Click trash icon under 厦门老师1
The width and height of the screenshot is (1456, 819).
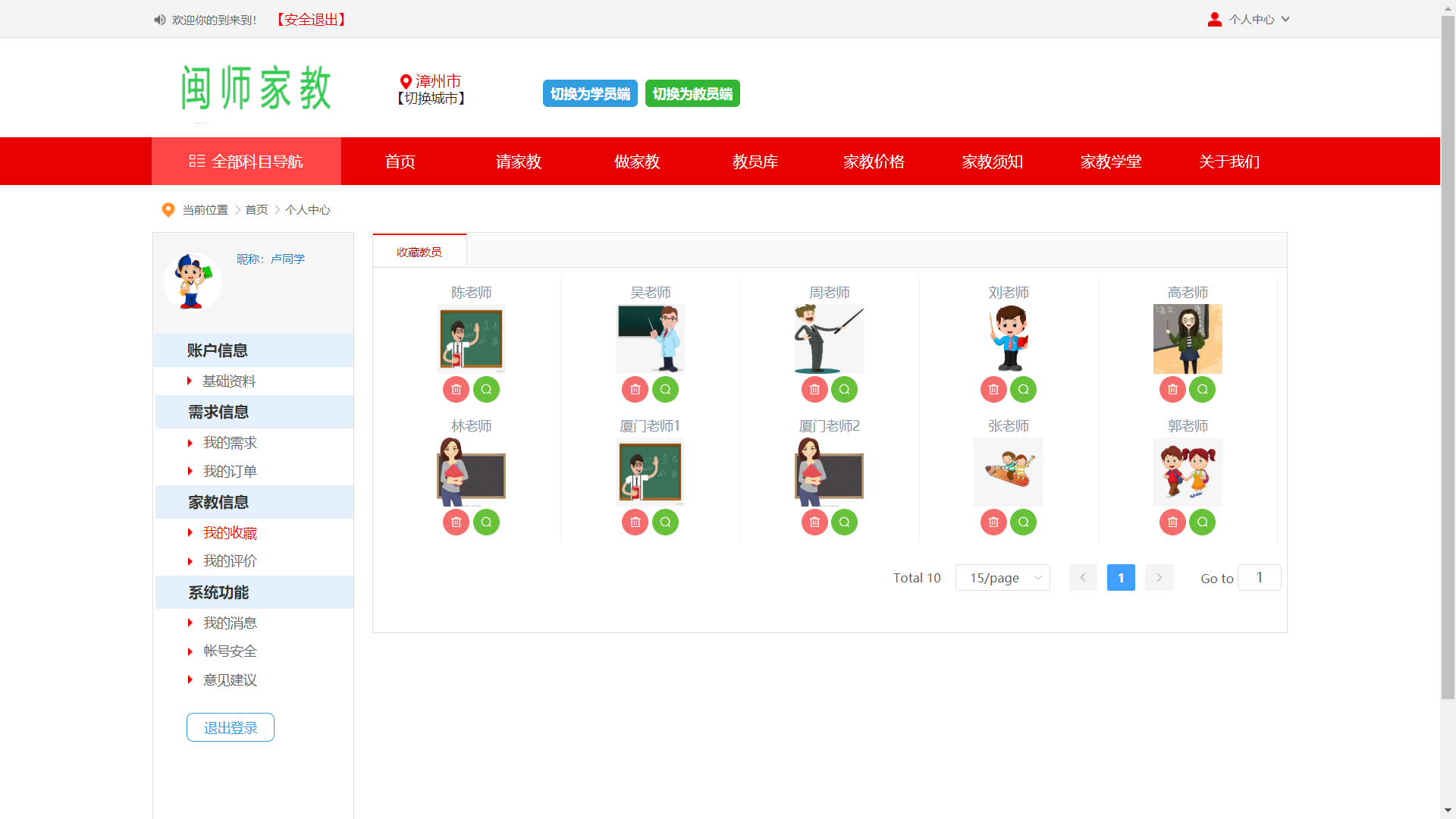(x=635, y=522)
